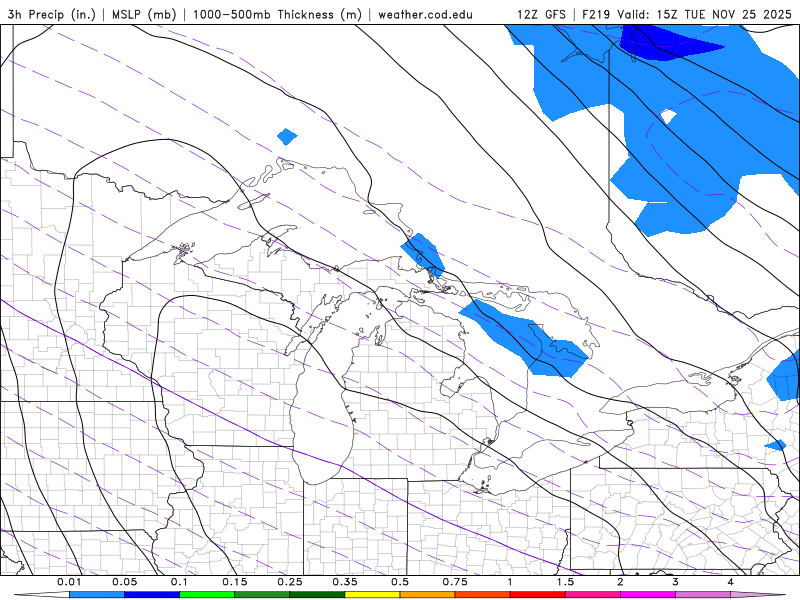This screenshot has height=600, width=800.
Task: Pick the orange color bar segment
Action: click(428, 595)
